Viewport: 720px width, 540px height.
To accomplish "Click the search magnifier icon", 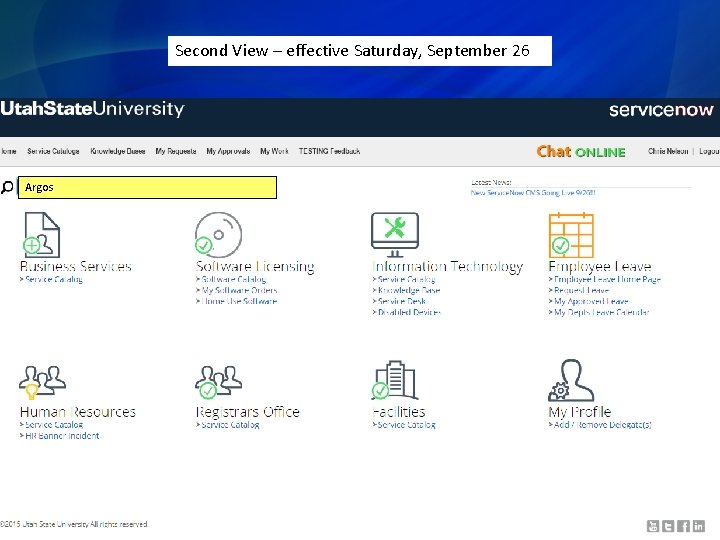I will (x=7, y=187).
